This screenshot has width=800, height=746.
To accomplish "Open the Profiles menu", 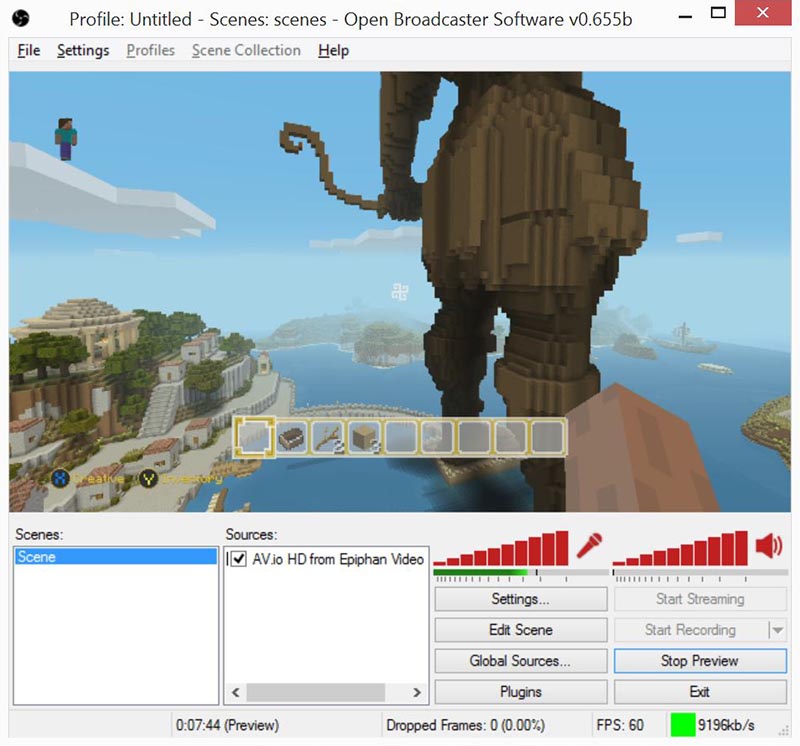I will point(151,51).
